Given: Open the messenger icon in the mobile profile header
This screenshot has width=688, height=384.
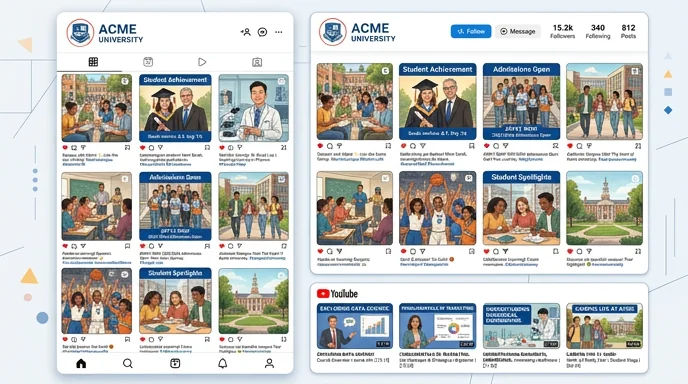Looking at the screenshot, I should (x=262, y=32).
